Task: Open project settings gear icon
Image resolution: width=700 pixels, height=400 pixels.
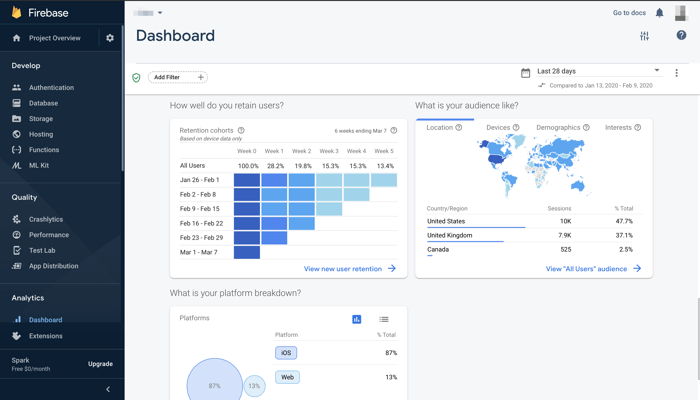Action: pos(110,38)
